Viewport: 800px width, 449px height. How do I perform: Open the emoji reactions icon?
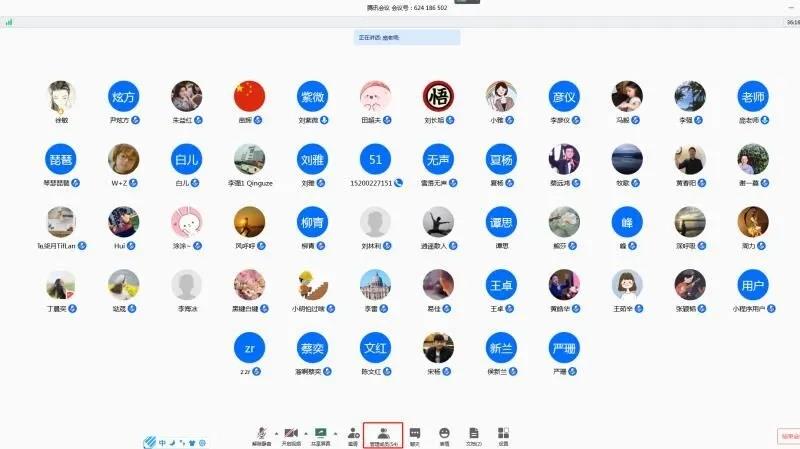point(444,434)
